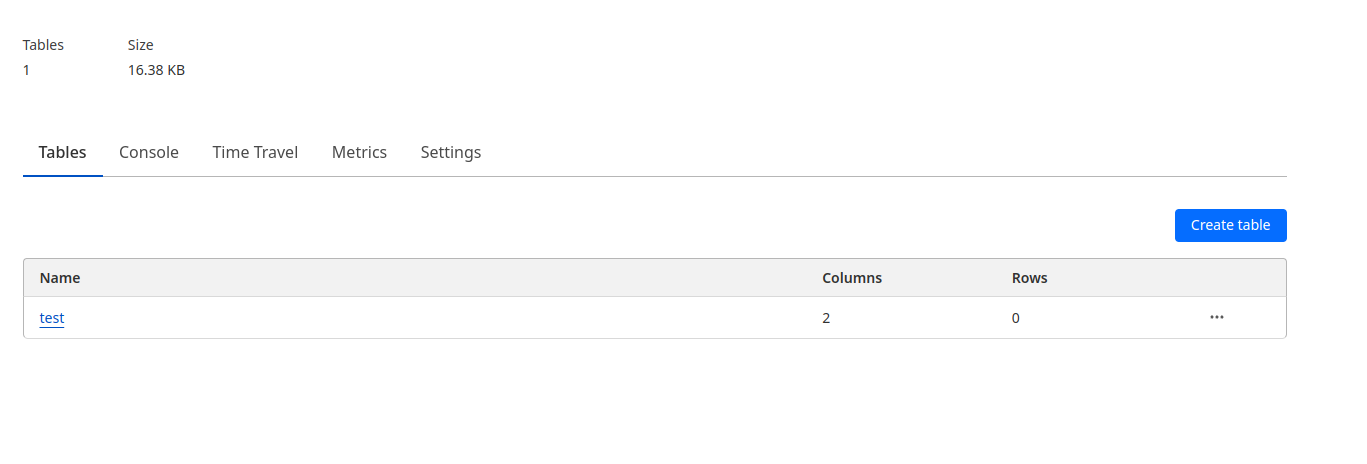Select the Tables tab
This screenshot has height=464, width=1367.
click(x=62, y=153)
